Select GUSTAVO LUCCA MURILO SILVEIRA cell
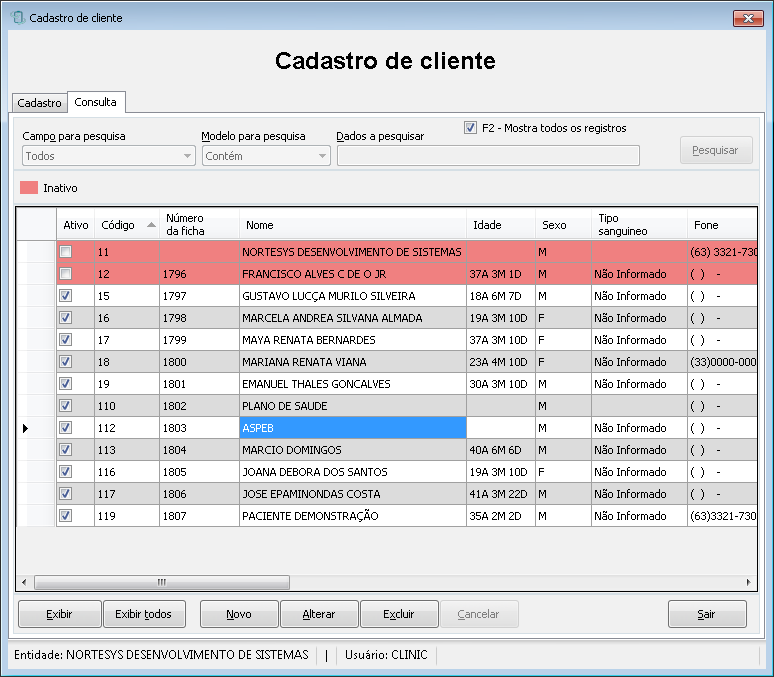Image resolution: width=774 pixels, height=677 pixels. pyautogui.click(x=353, y=296)
